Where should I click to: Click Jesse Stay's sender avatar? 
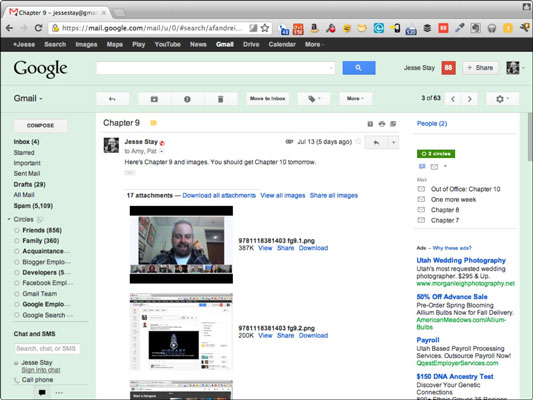(111, 145)
